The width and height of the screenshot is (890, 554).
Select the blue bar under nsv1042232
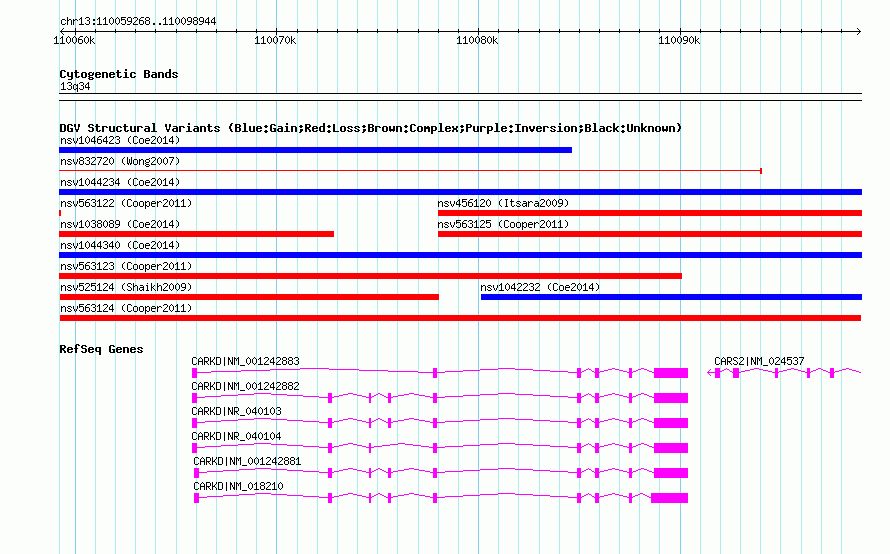tap(671, 297)
